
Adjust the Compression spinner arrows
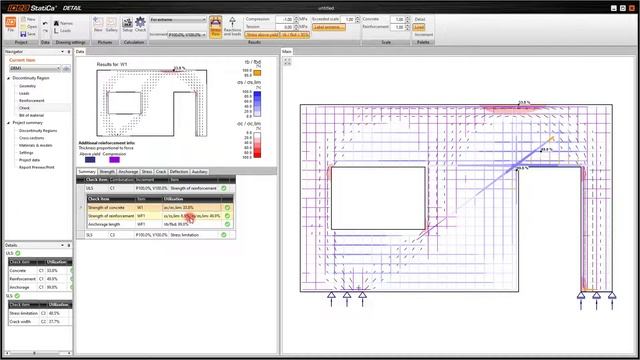[296, 19]
